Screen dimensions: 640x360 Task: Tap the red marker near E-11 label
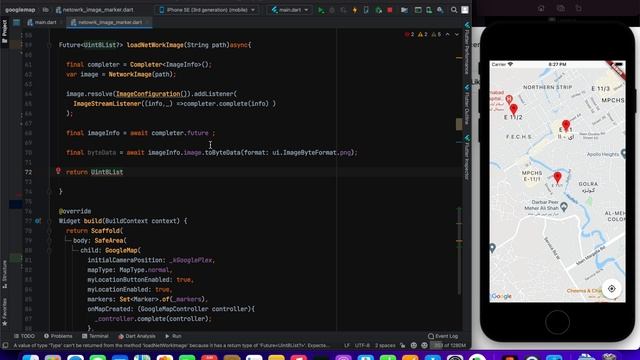(566, 125)
